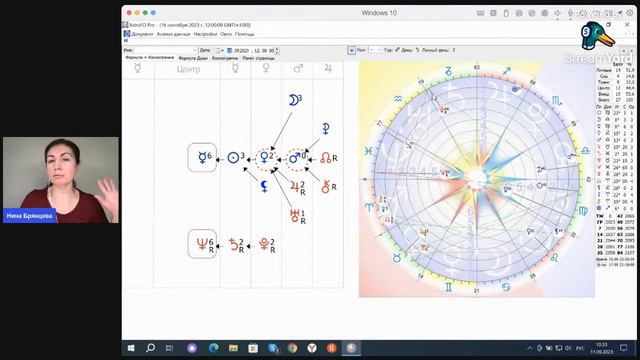Open the Документ menu
The height and width of the screenshot is (360, 640).
click(142, 34)
